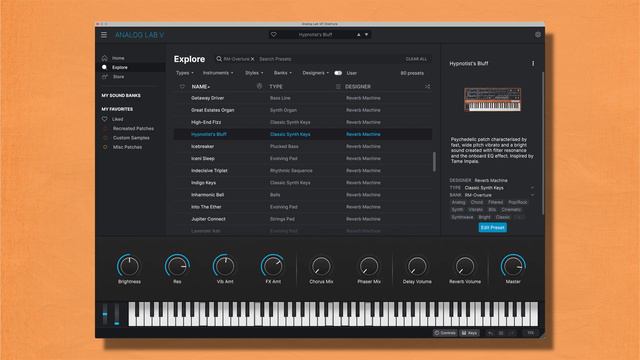Image resolution: width=640 pixels, height=360 pixels.
Task: Click the CLEAR ALL button
Action: tap(416, 59)
